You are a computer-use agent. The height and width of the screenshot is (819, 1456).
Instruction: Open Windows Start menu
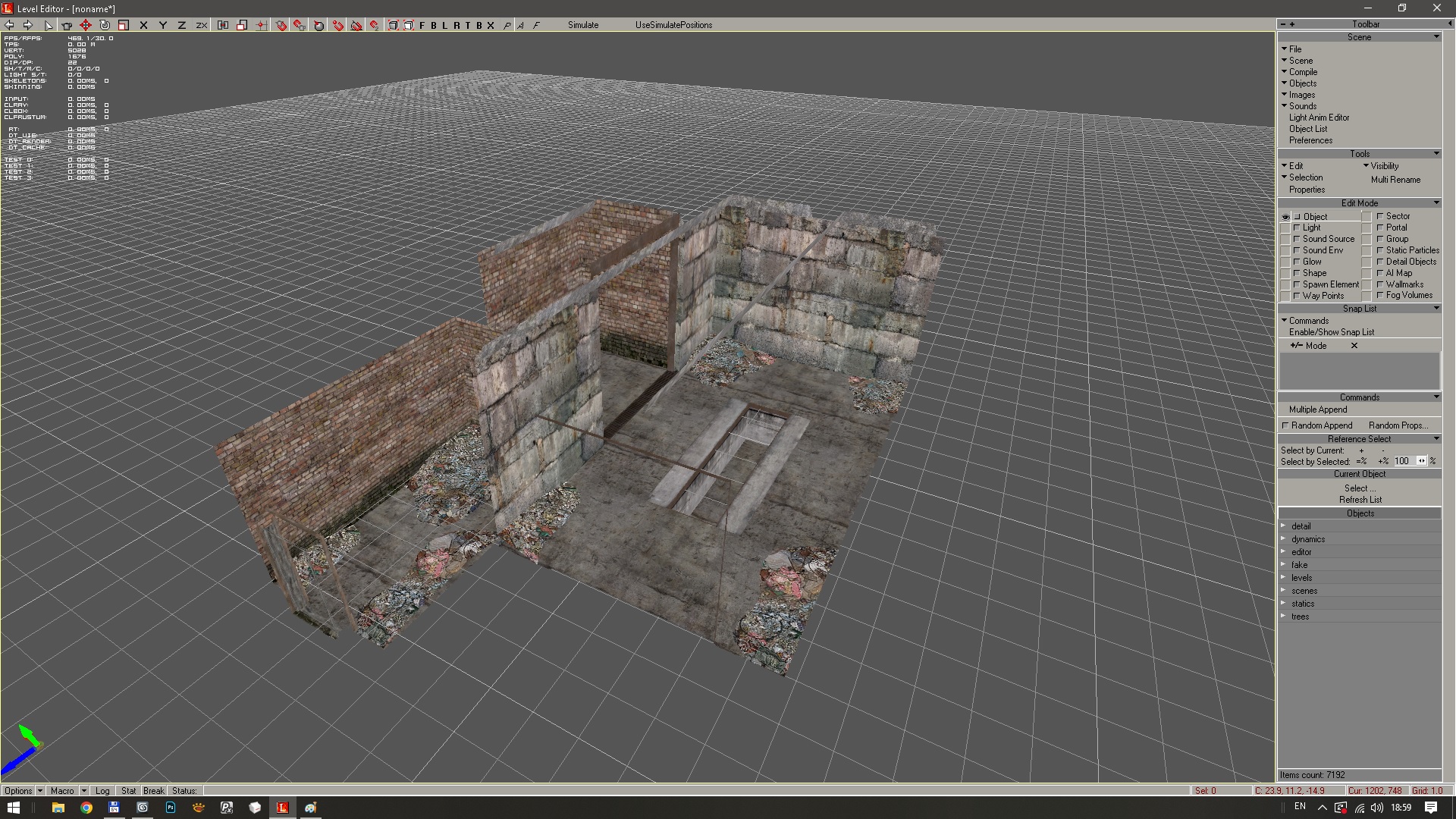pyautogui.click(x=14, y=808)
